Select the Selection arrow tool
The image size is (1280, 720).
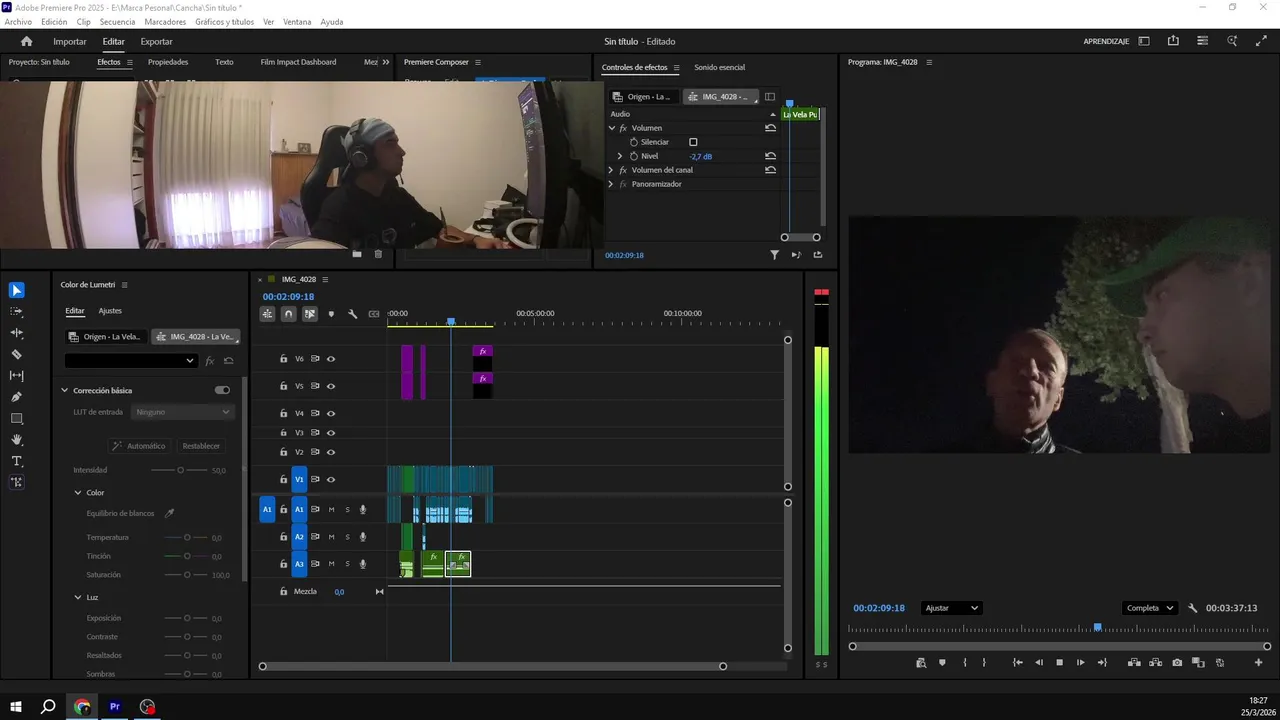point(16,290)
